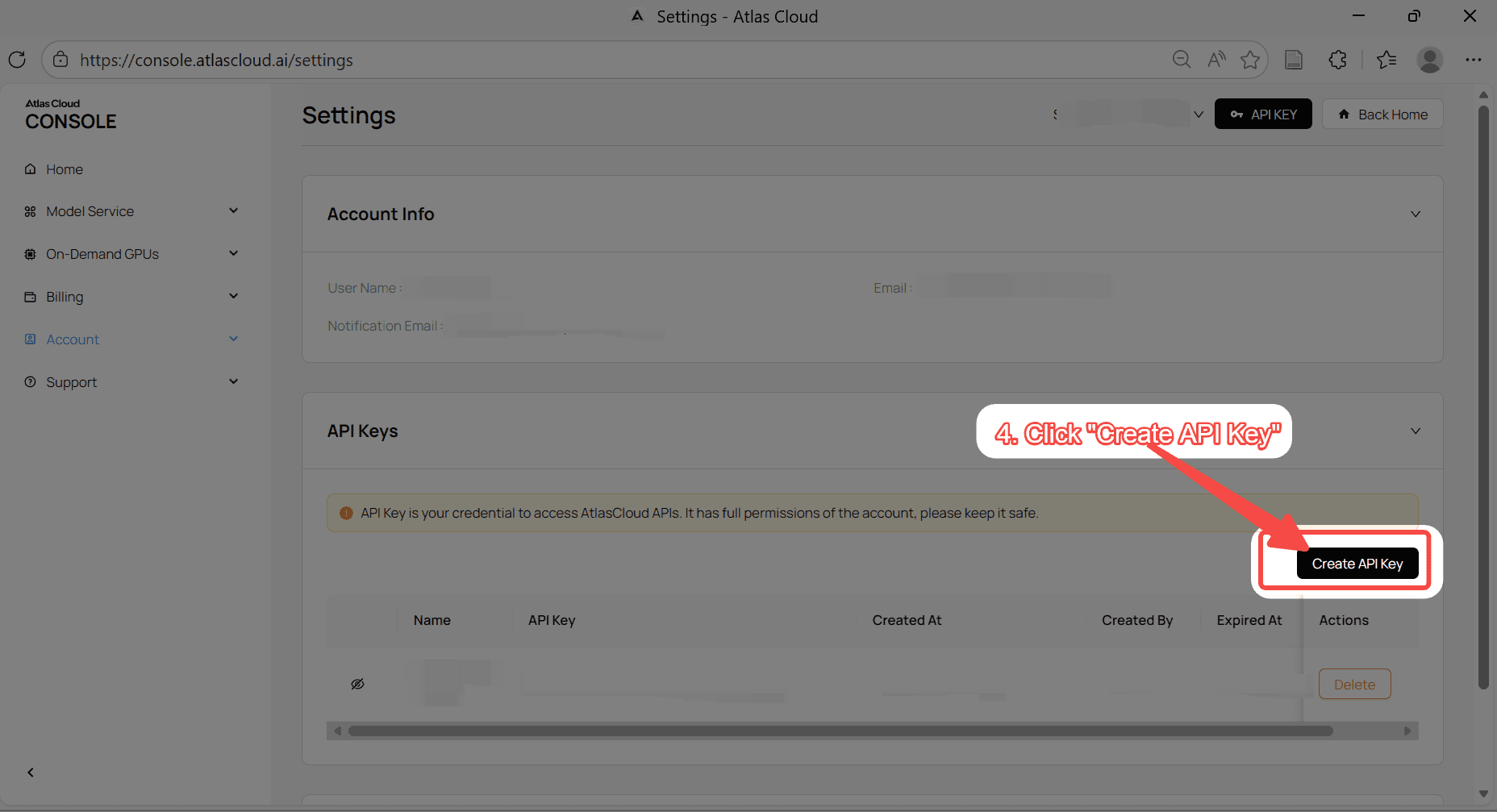
Task: Collapse the API Keys section
Action: tap(1415, 431)
